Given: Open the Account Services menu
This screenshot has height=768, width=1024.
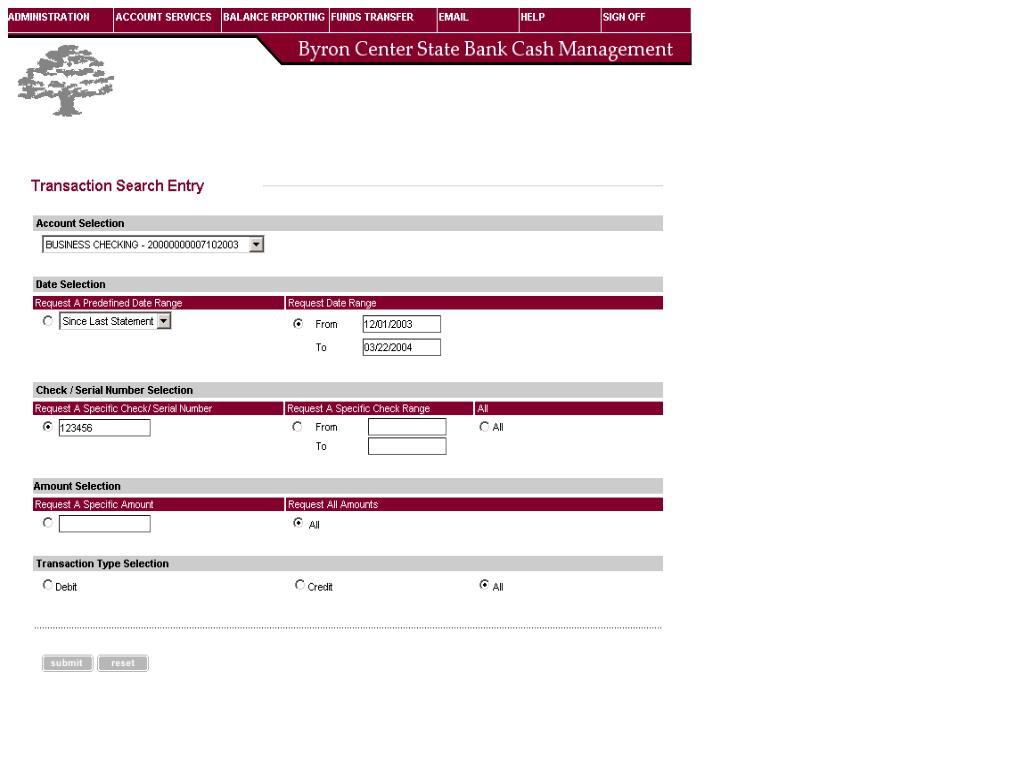Looking at the screenshot, I should [x=163, y=17].
